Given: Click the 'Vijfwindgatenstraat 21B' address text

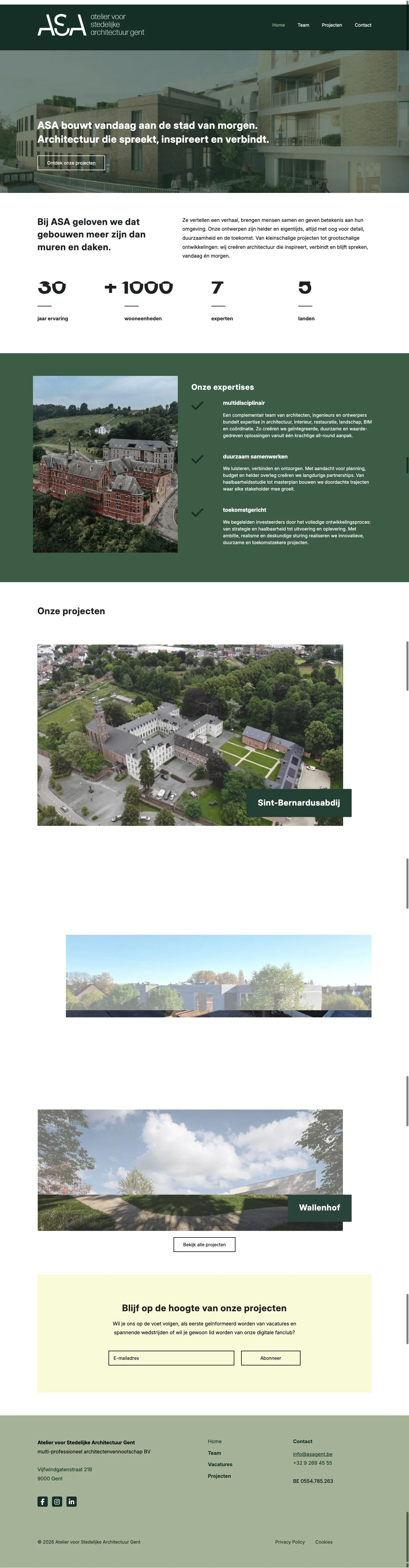Looking at the screenshot, I should pos(64,1469).
